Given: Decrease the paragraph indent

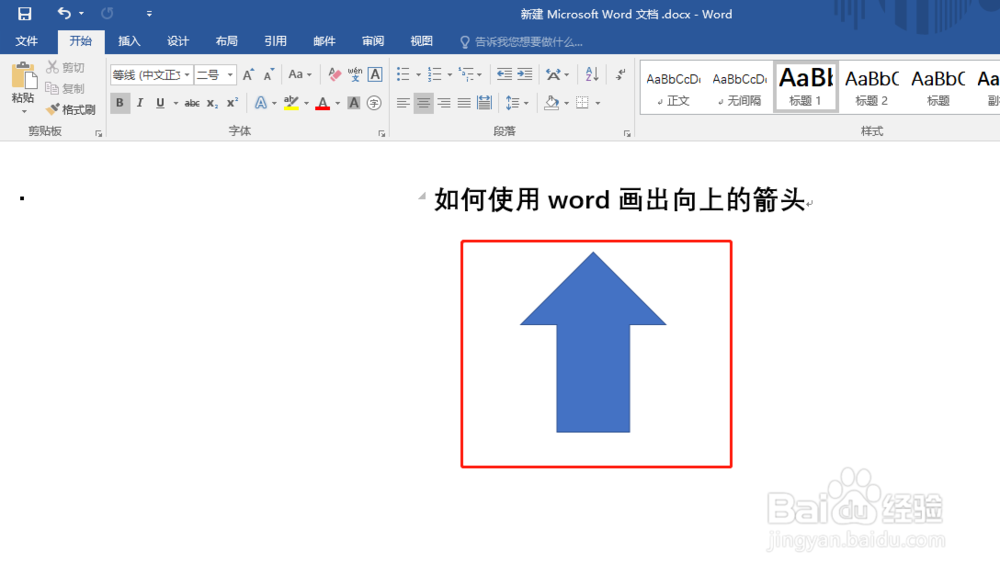Looking at the screenshot, I should 504,75.
